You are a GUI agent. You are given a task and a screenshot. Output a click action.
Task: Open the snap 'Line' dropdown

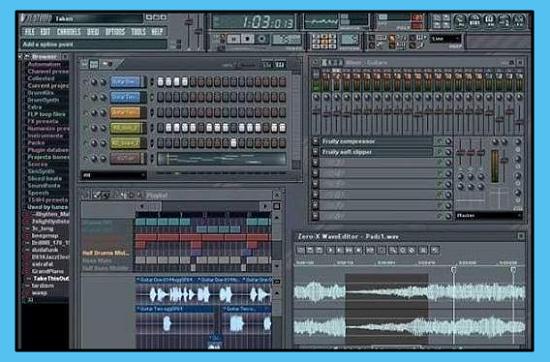(445, 39)
